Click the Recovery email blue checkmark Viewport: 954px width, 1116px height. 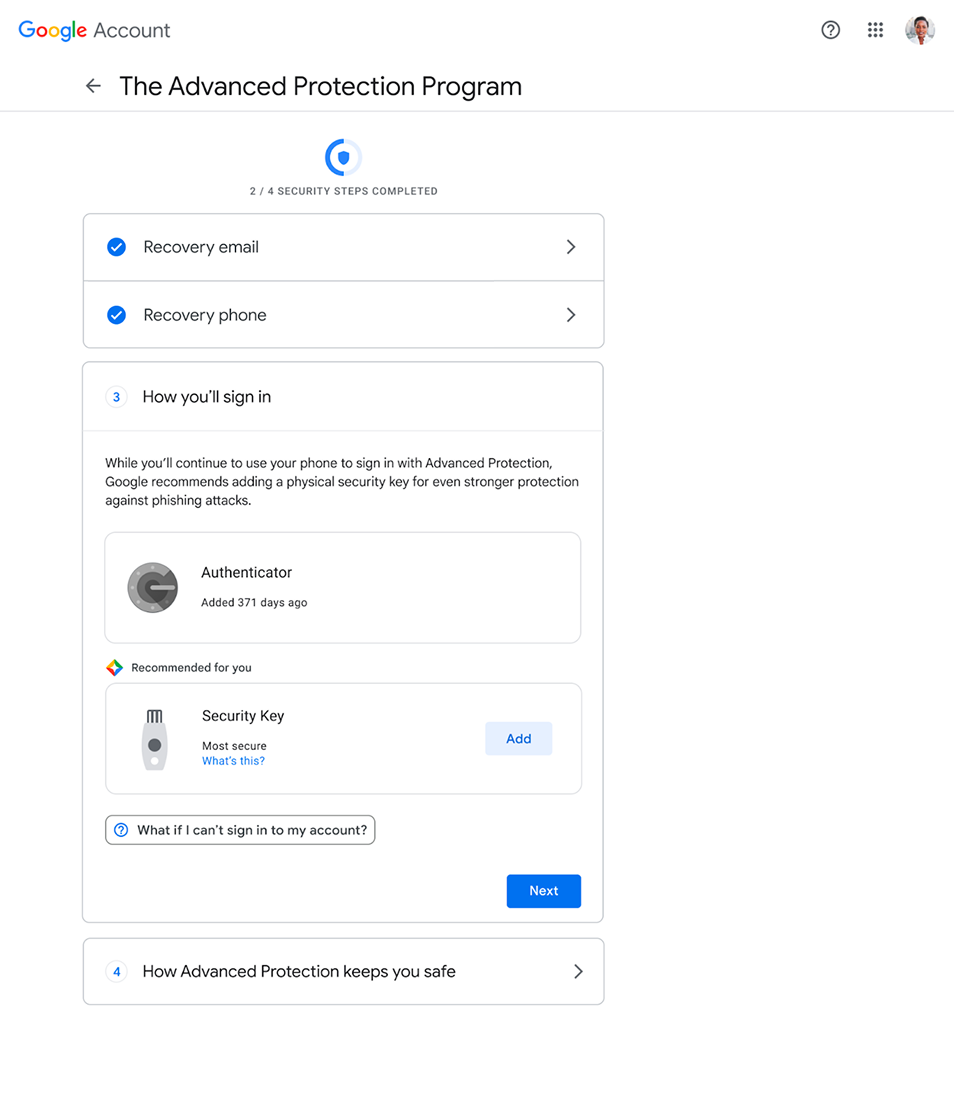point(117,247)
